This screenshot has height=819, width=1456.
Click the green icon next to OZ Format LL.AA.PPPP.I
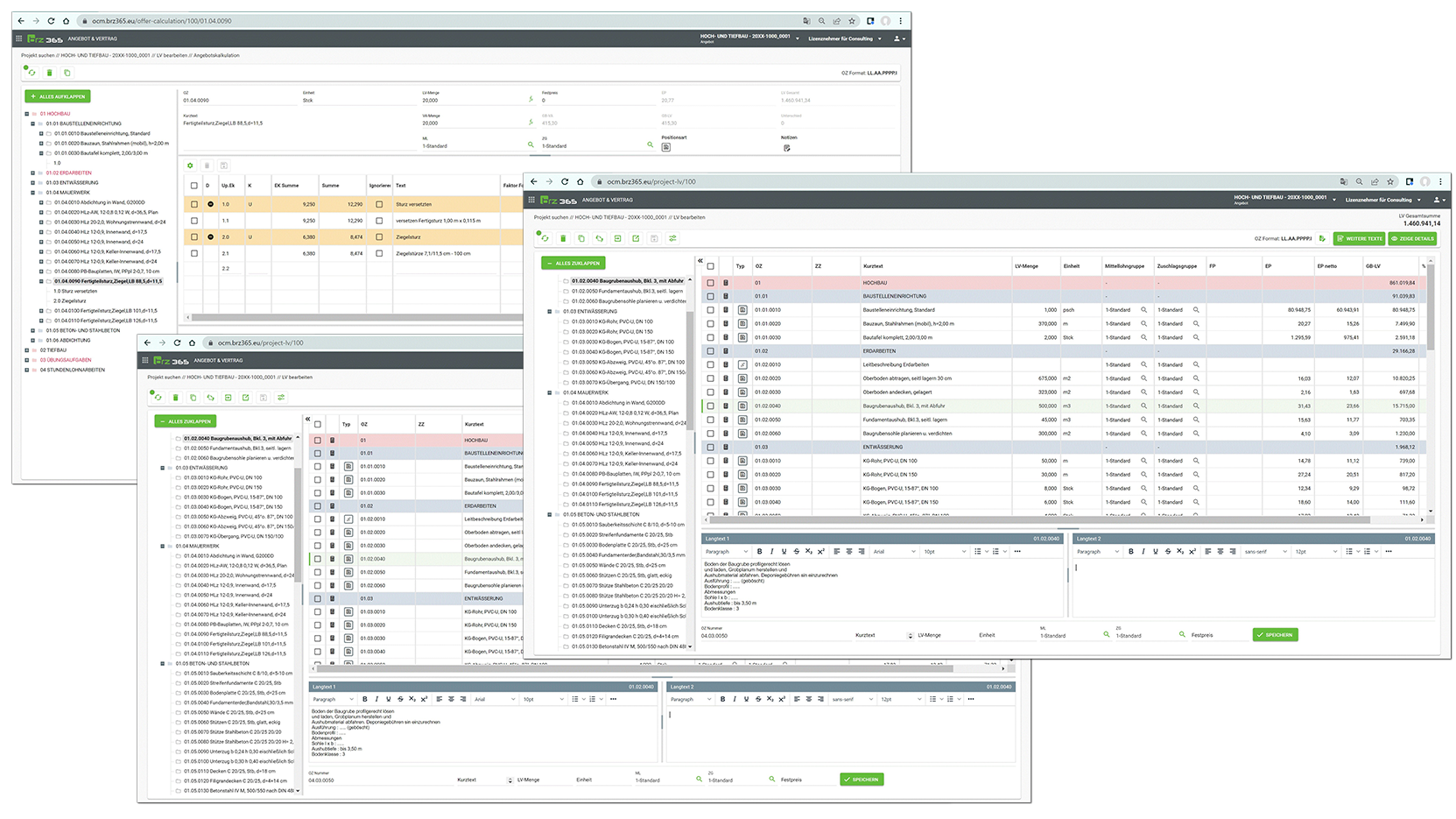(1322, 238)
